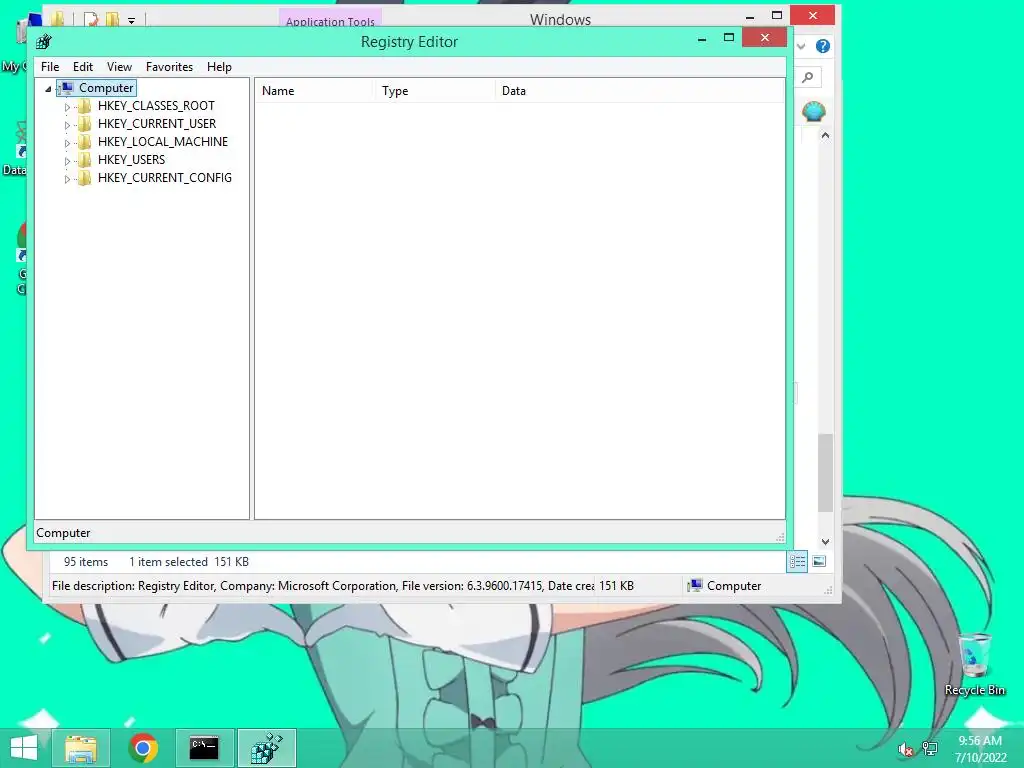Click the HKEY_LOCAL_MACHINE label
Image resolution: width=1024 pixels, height=768 pixels.
[x=163, y=142]
